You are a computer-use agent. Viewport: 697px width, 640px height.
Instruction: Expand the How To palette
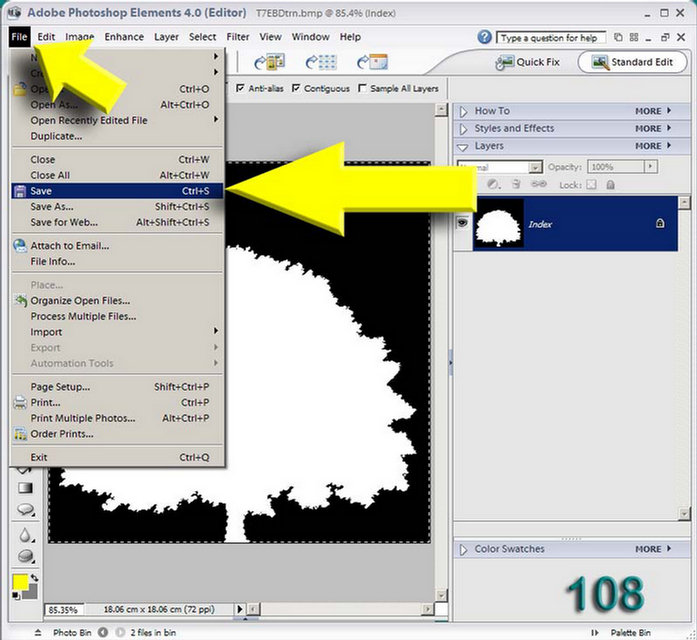(x=463, y=111)
